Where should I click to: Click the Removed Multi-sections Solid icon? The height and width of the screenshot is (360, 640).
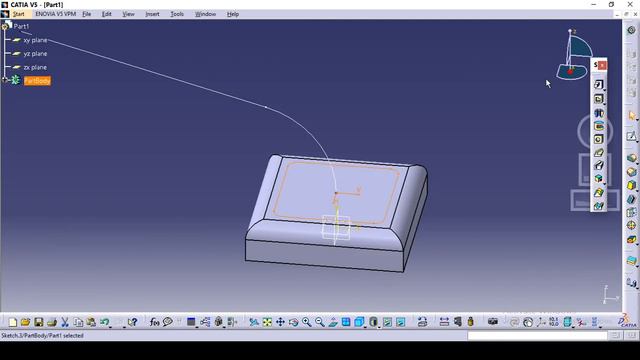pyautogui.click(x=598, y=206)
